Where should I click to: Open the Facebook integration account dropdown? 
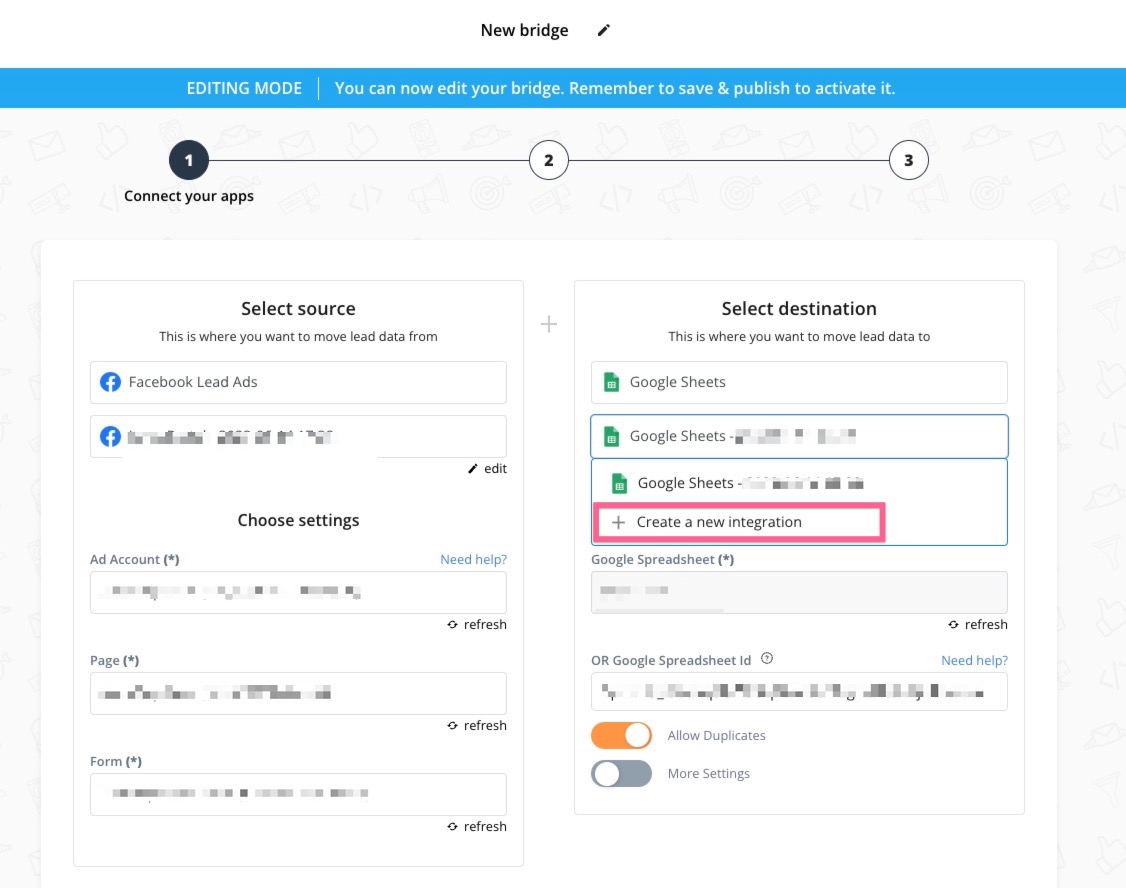(298, 436)
